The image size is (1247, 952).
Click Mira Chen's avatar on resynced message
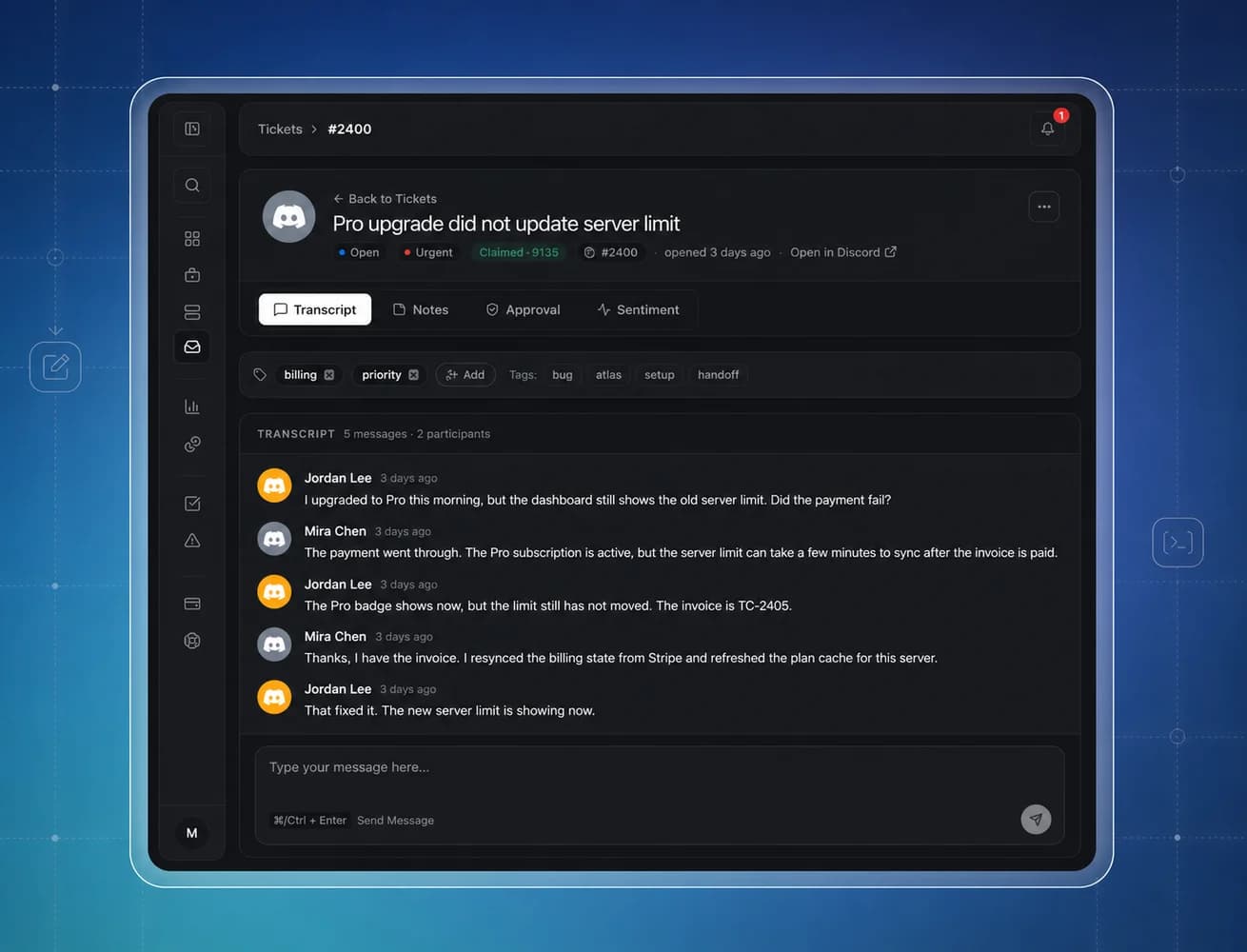pyautogui.click(x=274, y=645)
